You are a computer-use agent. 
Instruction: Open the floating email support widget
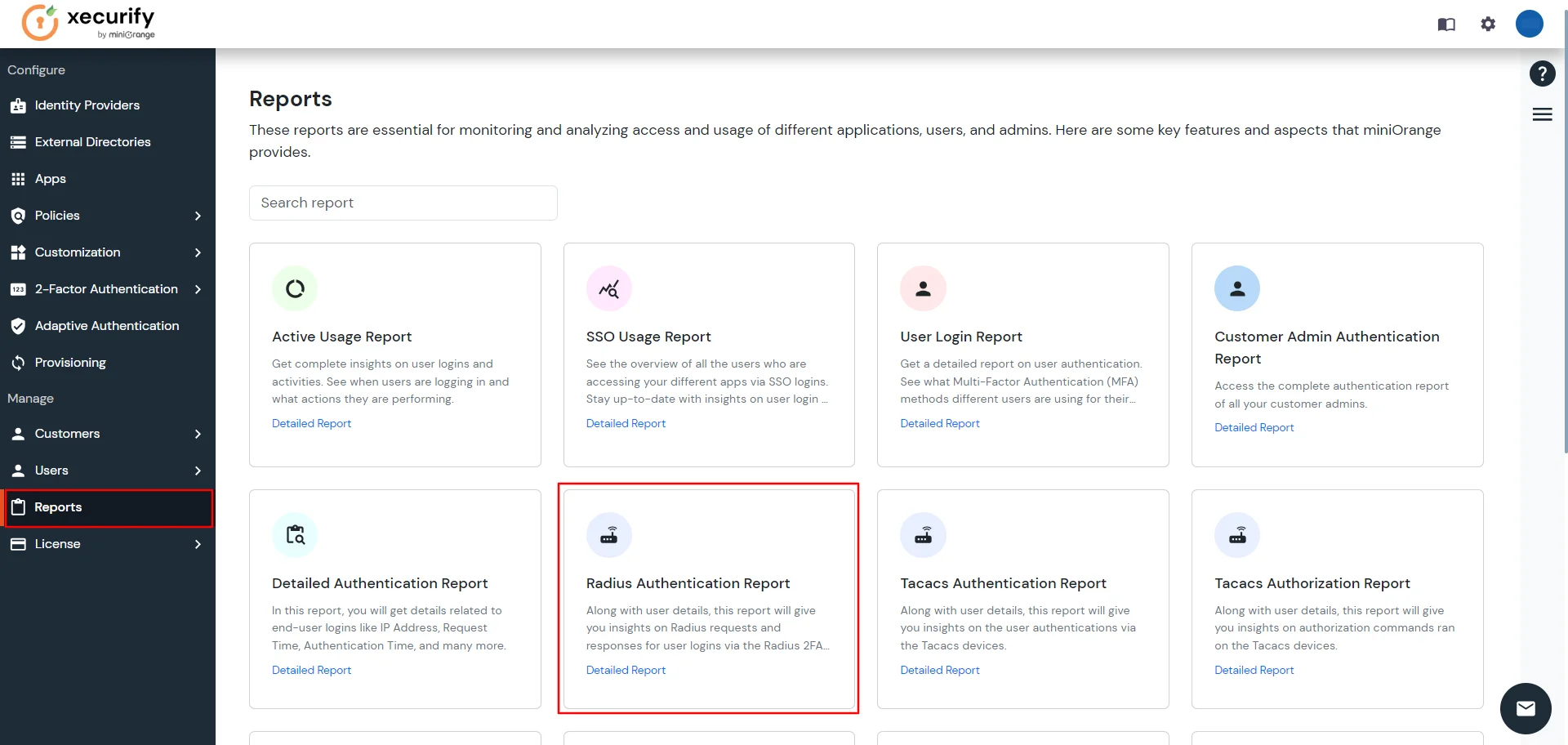coord(1526,708)
